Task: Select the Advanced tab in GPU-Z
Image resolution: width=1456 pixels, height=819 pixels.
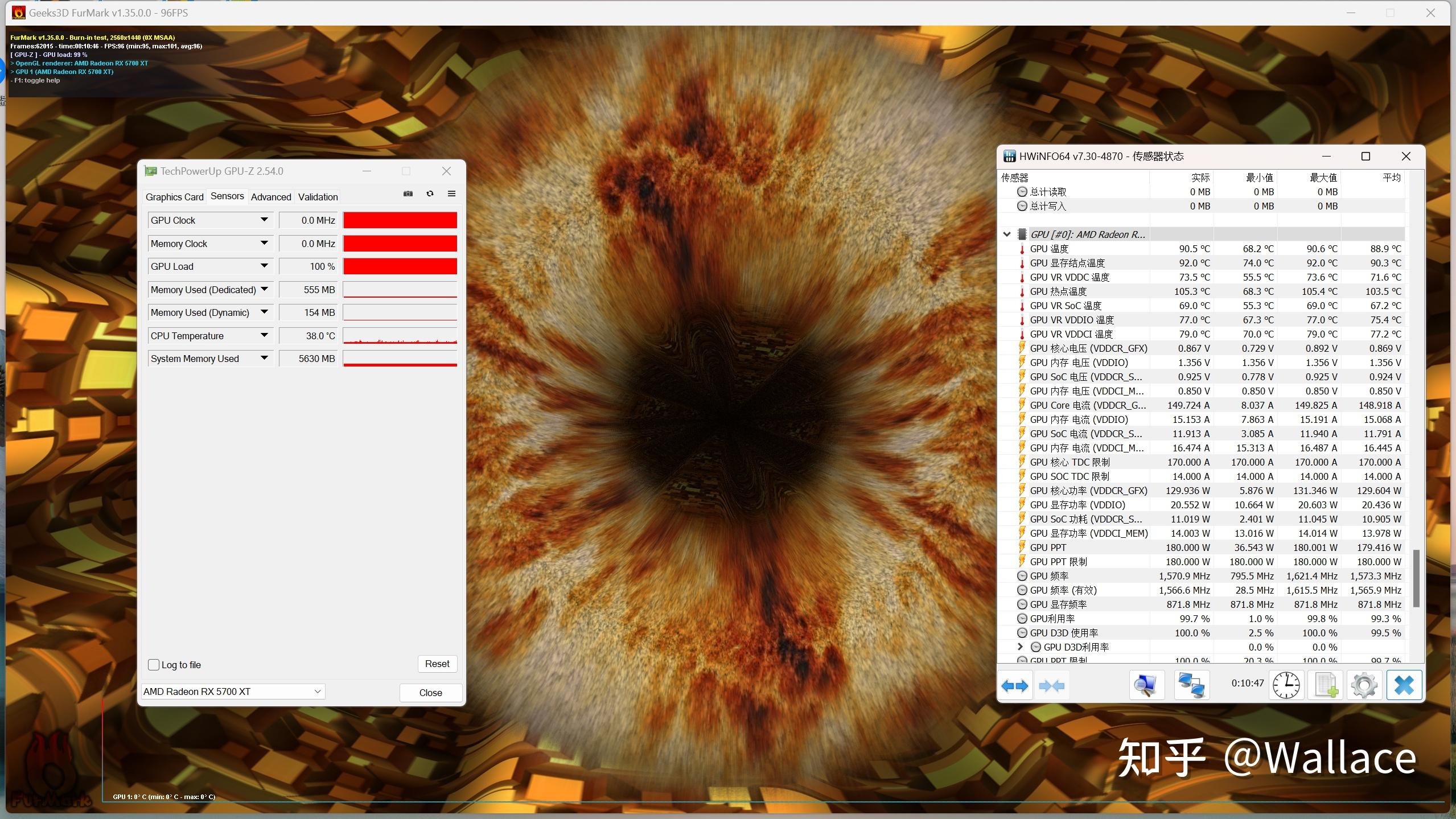Action: [270, 197]
